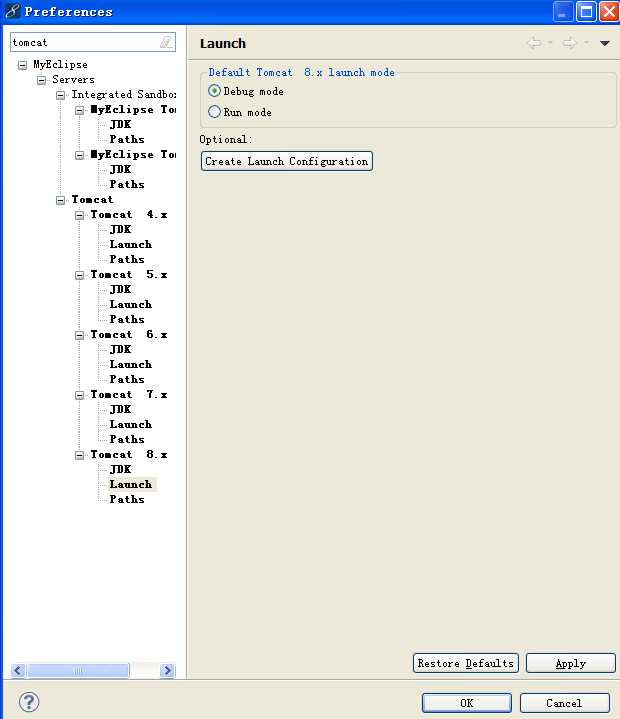Select JDK under Tomcat 6.x
620x719 pixels.
click(120, 349)
